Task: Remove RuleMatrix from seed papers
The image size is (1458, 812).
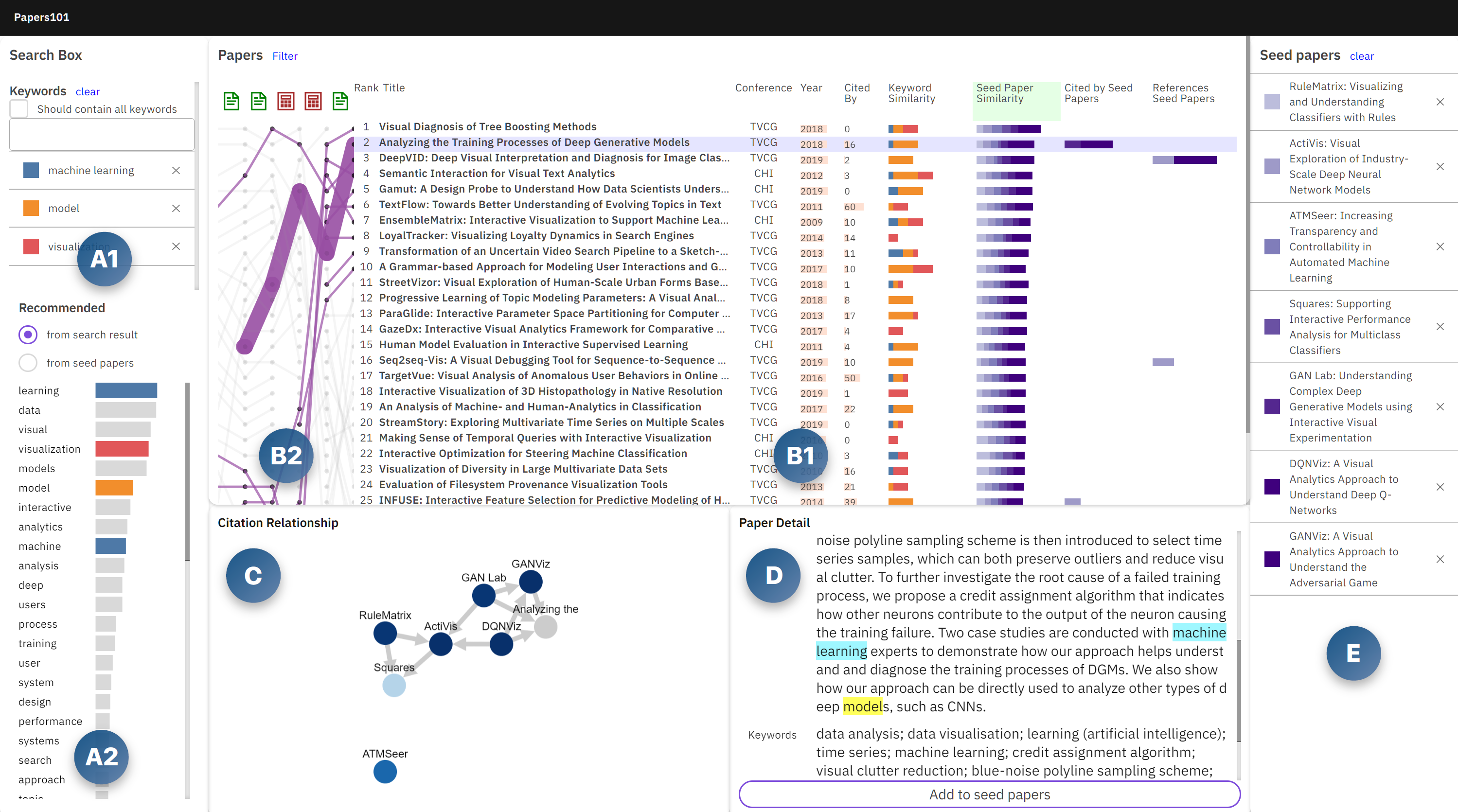Action: [1440, 102]
